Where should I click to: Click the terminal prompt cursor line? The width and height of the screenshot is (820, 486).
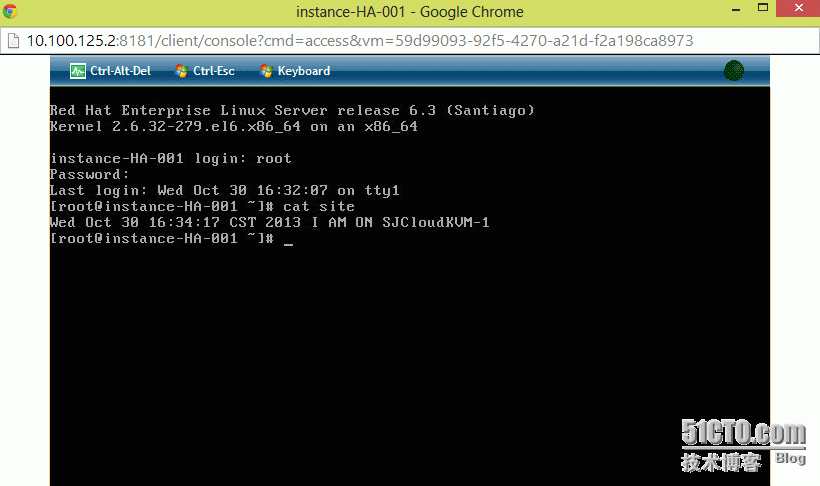[172, 239]
